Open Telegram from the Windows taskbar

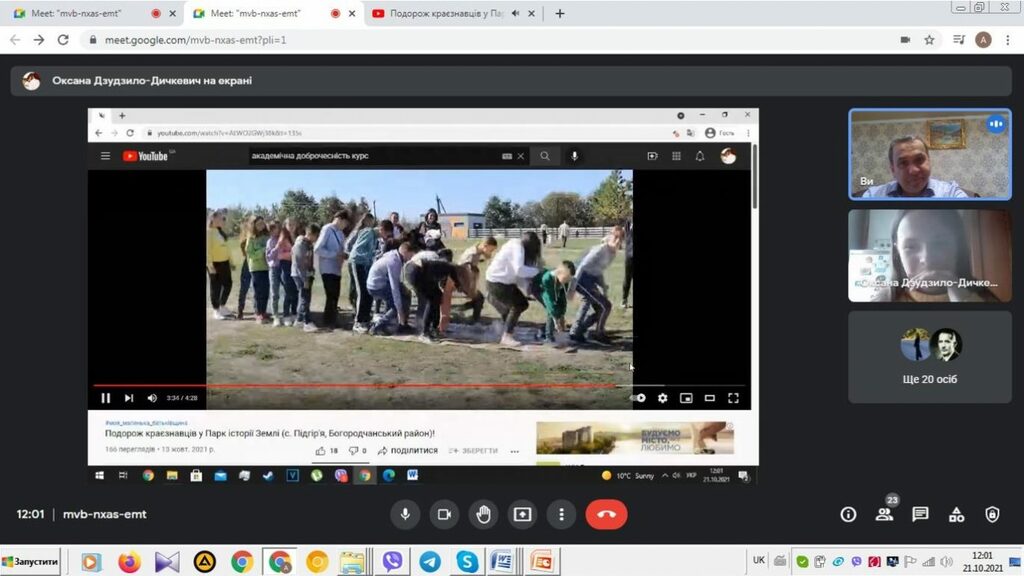pos(429,561)
